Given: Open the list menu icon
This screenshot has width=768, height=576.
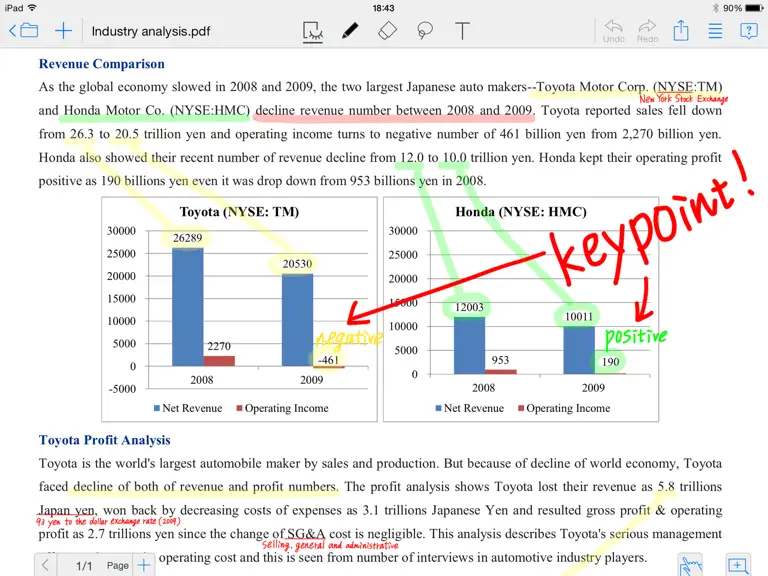Looking at the screenshot, I should [x=715, y=31].
